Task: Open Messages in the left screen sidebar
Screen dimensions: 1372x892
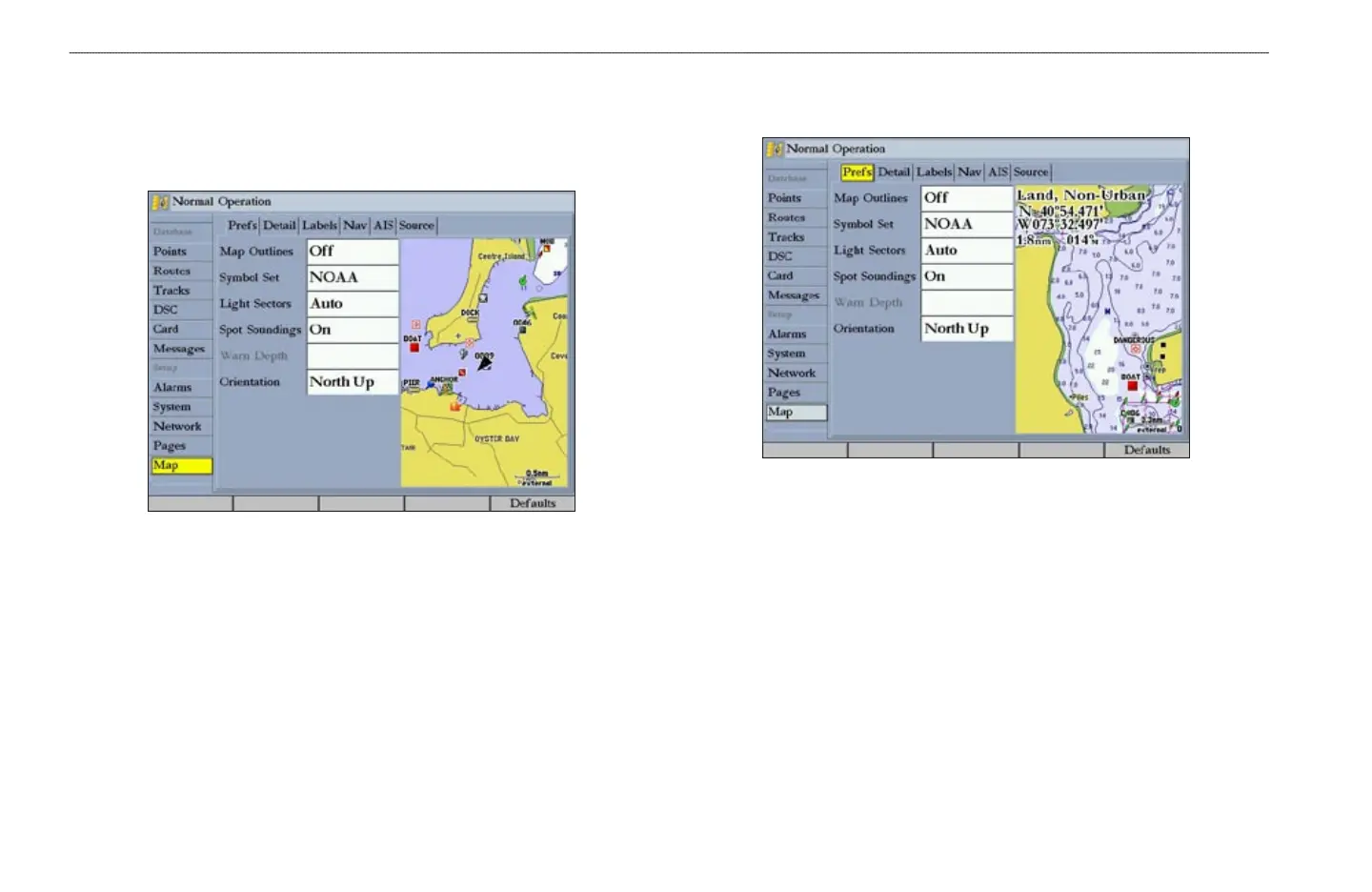Action: pyautogui.click(x=181, y=349)
